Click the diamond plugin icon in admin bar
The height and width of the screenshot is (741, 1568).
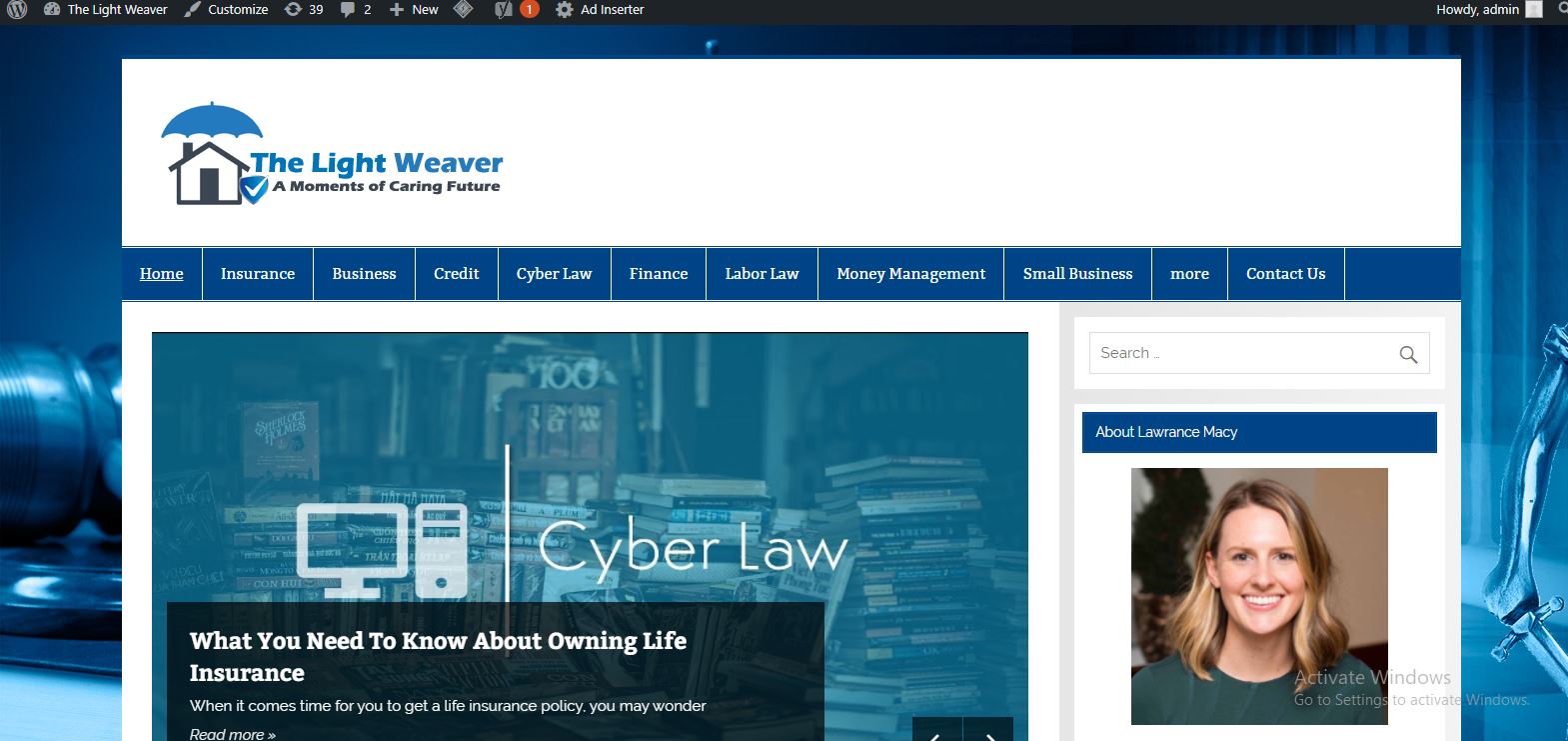[463, 10]
